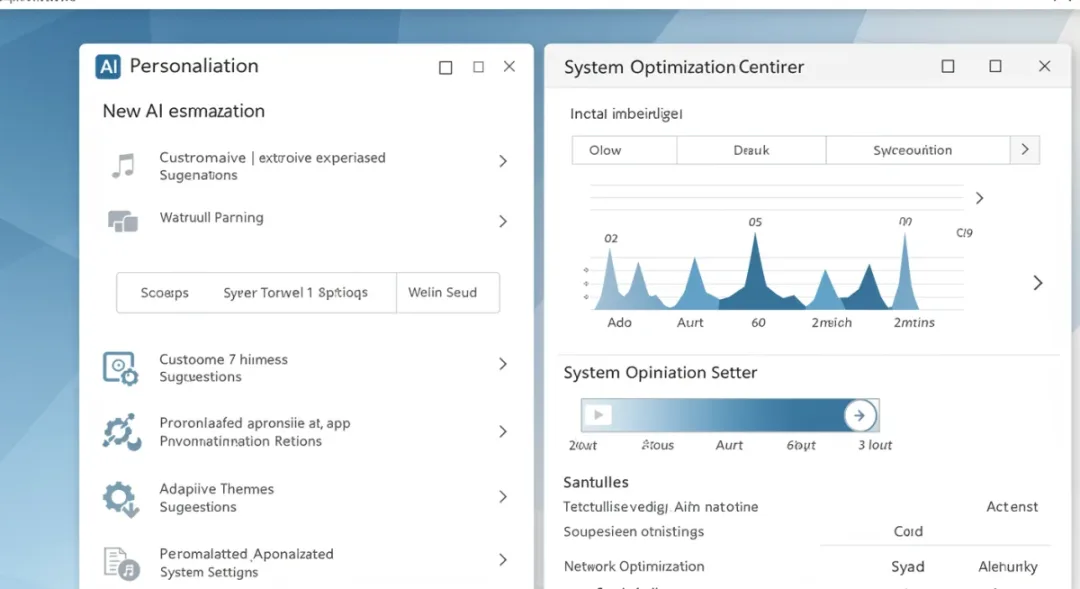Click the Syad value for Network Optimization
Image resolution: width=1080 pixels, height=589 pixels.
point(908,566)
